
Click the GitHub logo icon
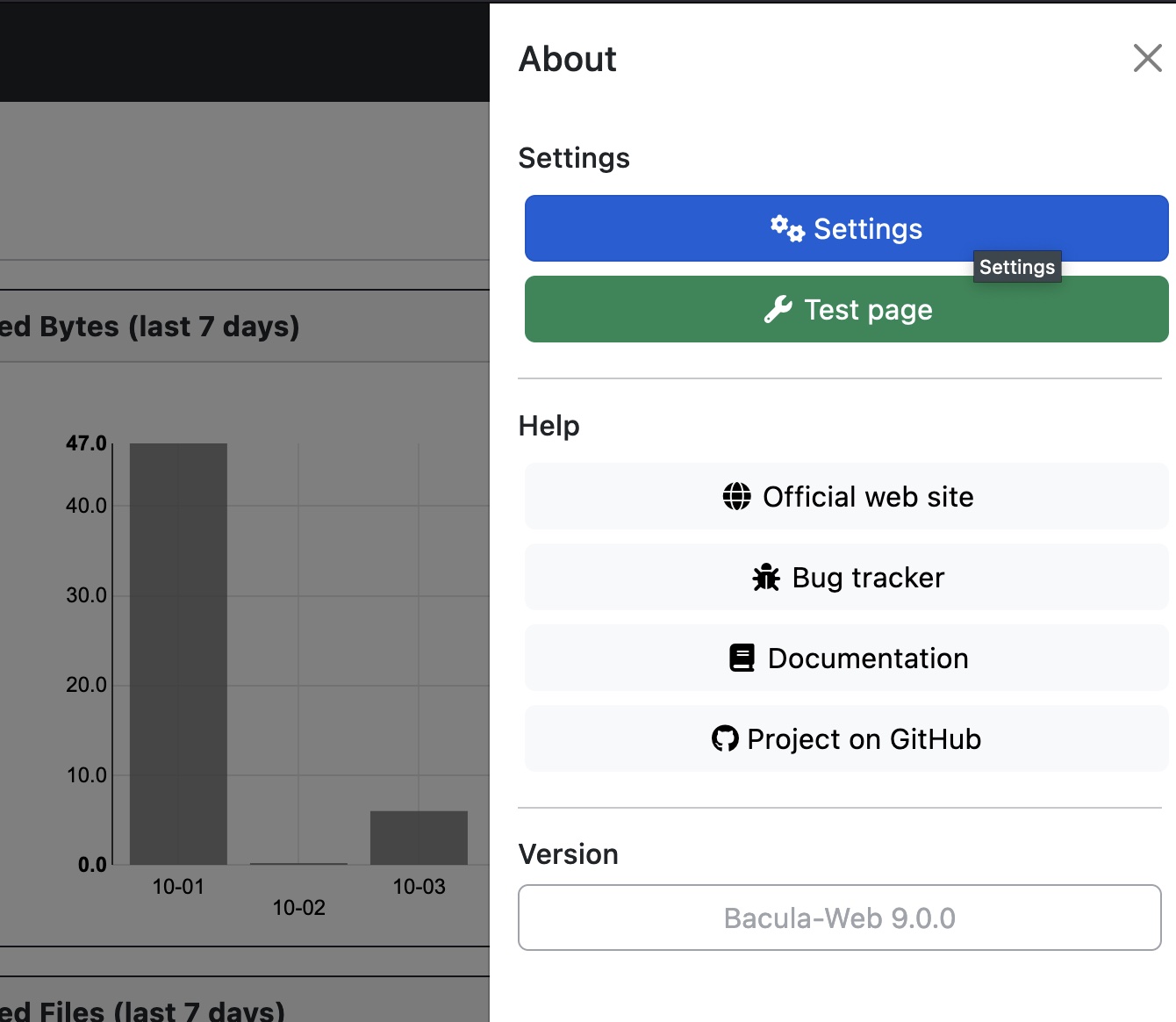click(x=725, y=738)
